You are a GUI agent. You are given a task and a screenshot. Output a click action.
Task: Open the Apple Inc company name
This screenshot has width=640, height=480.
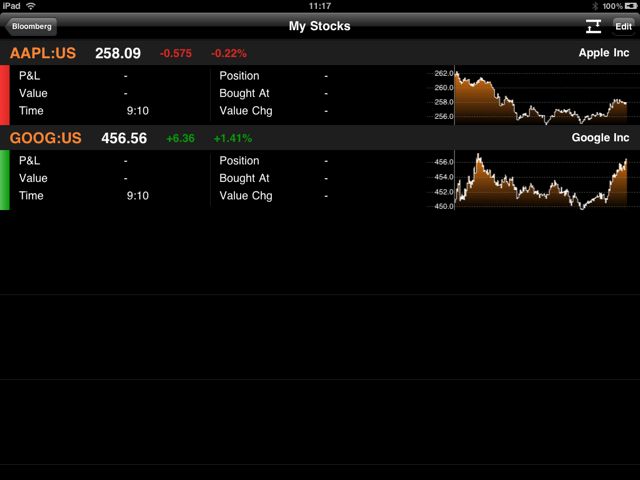[x=604, y=53]
